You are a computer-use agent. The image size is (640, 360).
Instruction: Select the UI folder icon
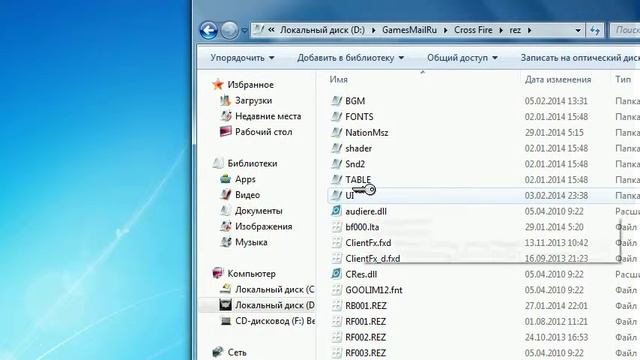point(336,196)
